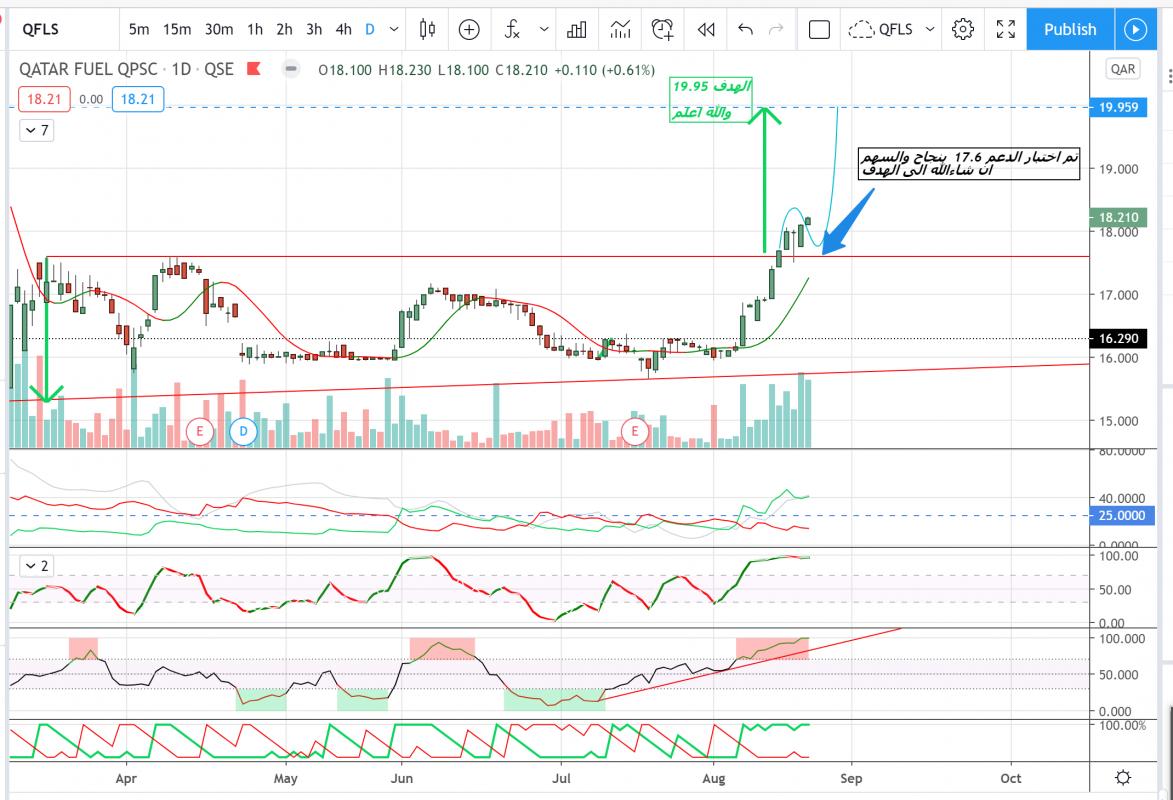Click the red flag next to QSE
Screen dimensions: 1173x800
[254, 69]
